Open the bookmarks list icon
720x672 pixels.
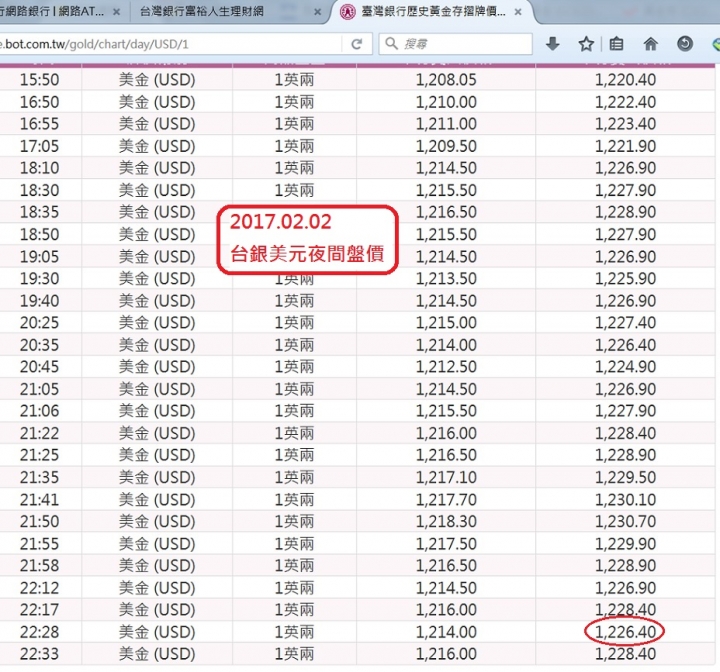[617, 44]
